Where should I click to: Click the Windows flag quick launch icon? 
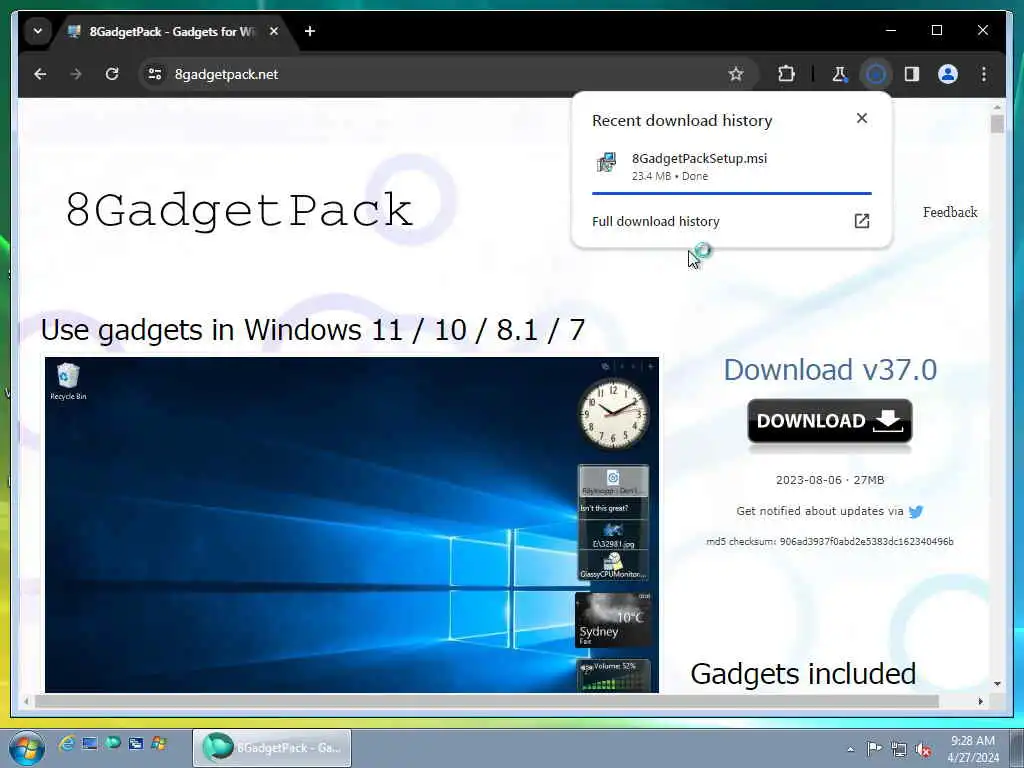pyautogui.click(x=159, y=743)
